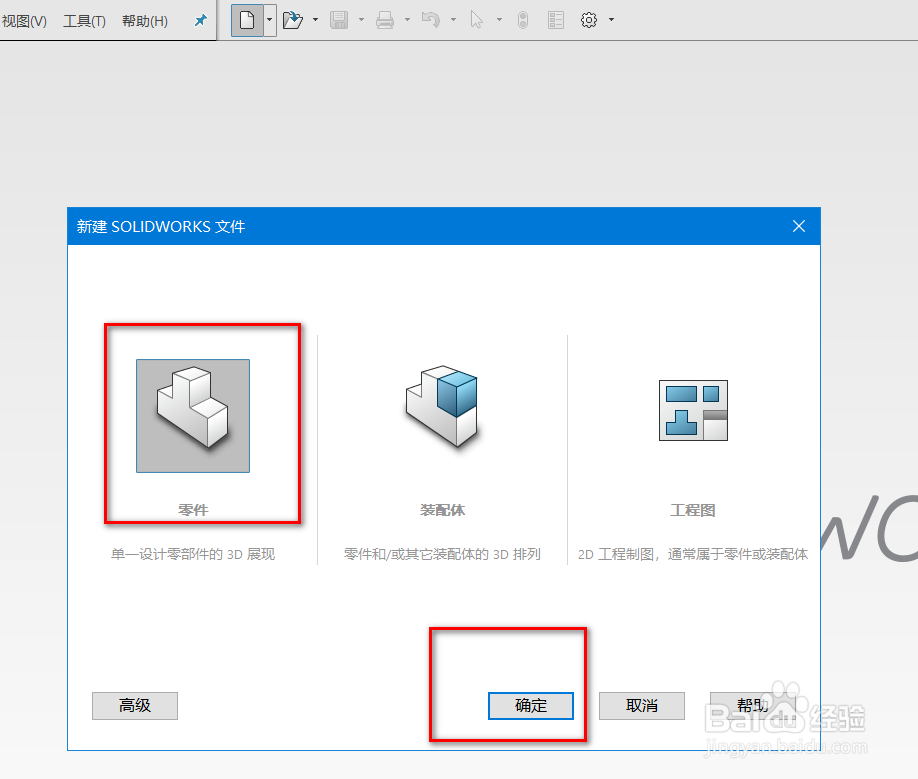The width and height of the screenshot is (918, 779).
Task: Click the Open file folder icon
Action: click(x=293, y=20)
